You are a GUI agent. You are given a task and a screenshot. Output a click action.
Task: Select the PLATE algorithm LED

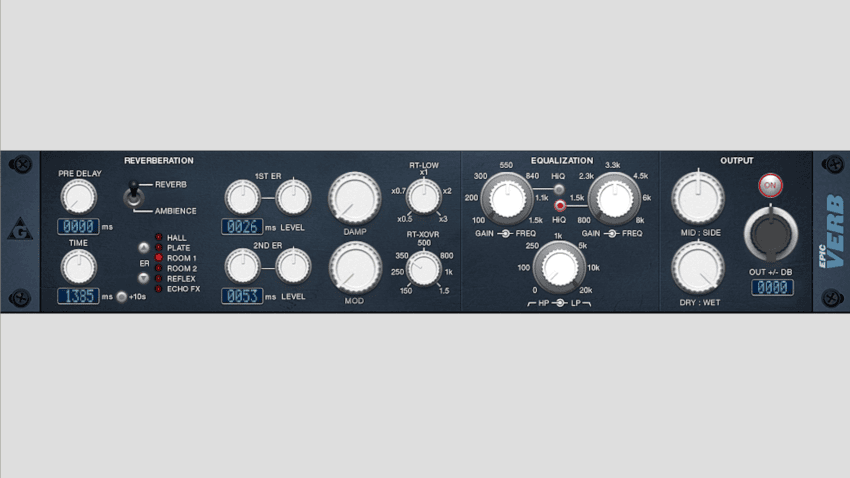tap(159, 248)
